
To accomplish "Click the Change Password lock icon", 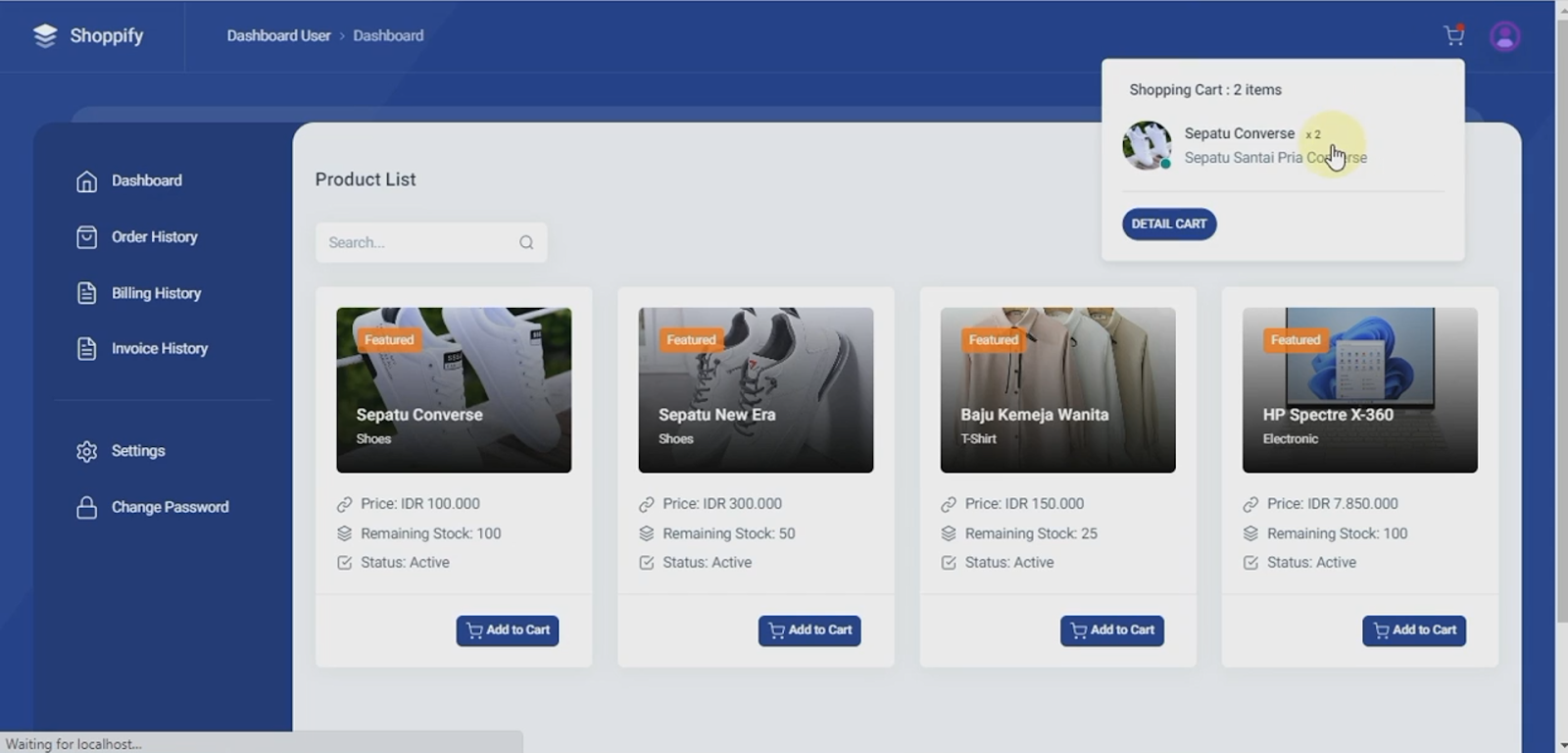I will (86, 507).
